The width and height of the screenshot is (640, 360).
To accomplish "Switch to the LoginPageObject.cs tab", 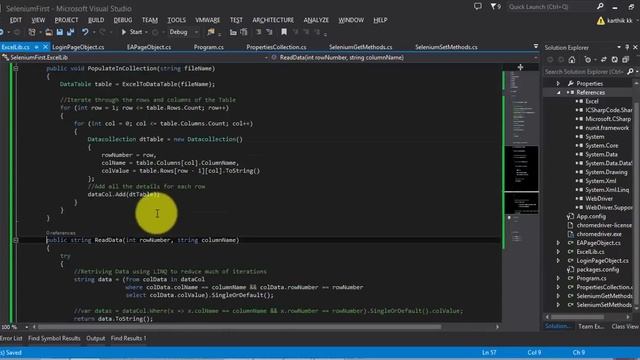I will coord(78,47).
